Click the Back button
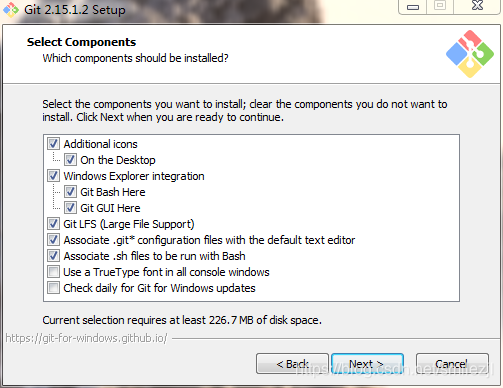Image resolution: width=503 pixels, height=388 pixels. pos(292,364)
